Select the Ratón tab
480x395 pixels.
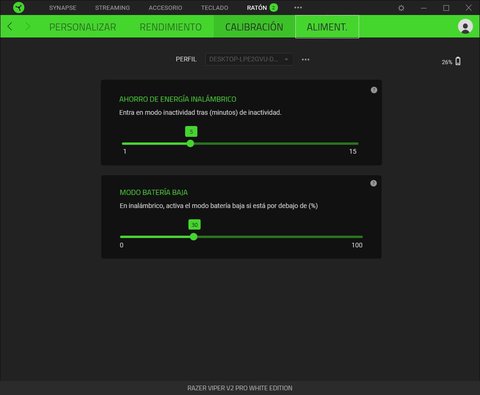pyautogui.click(x=257, y=8)
